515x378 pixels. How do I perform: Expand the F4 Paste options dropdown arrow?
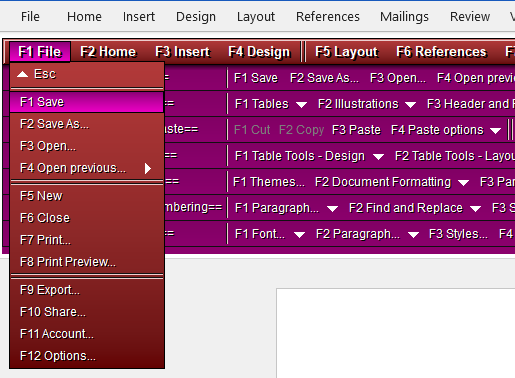pyautogui.click(x=496, y=131)
